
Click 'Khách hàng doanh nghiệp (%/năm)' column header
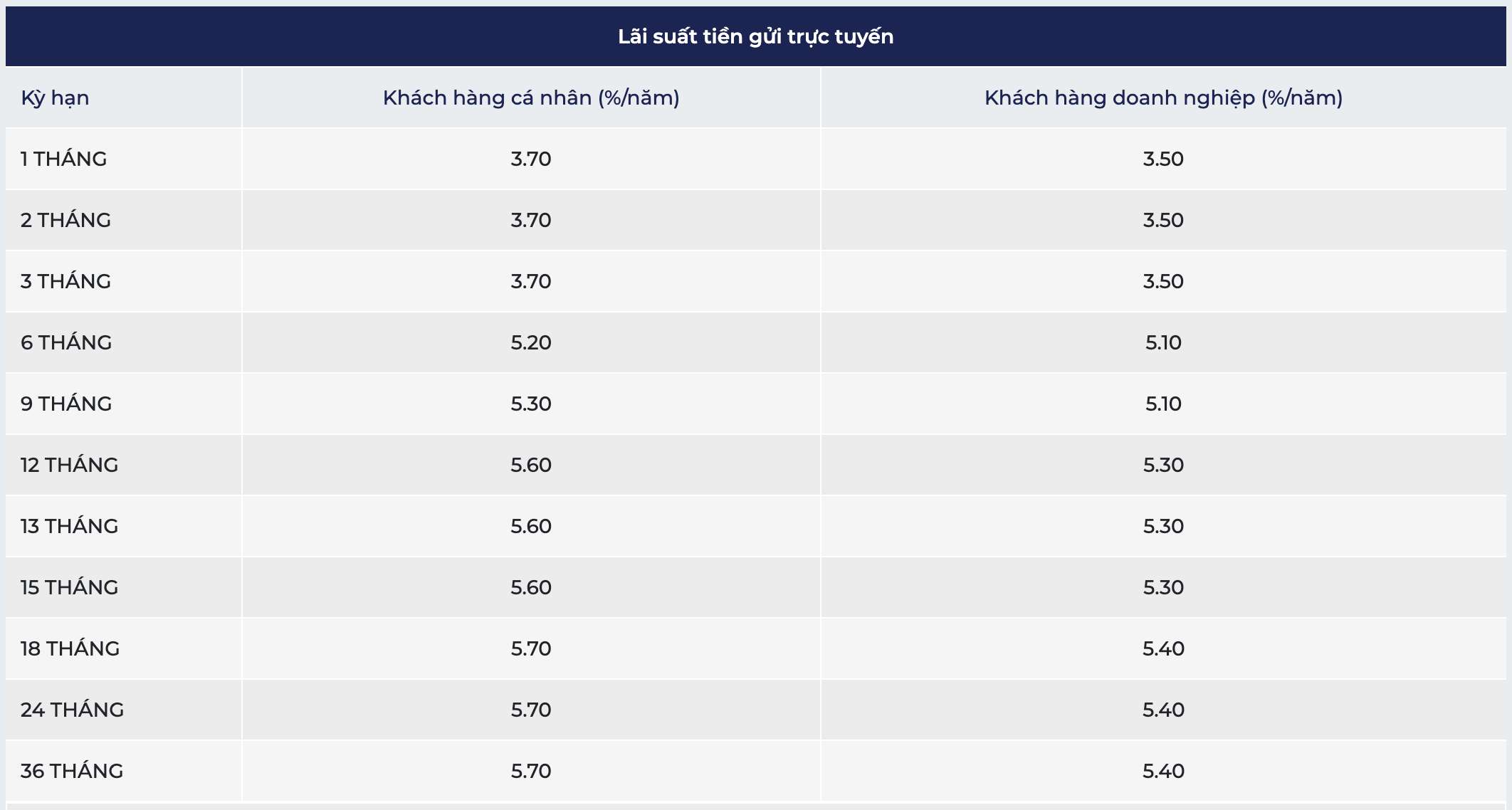(x=1163, y=98)
